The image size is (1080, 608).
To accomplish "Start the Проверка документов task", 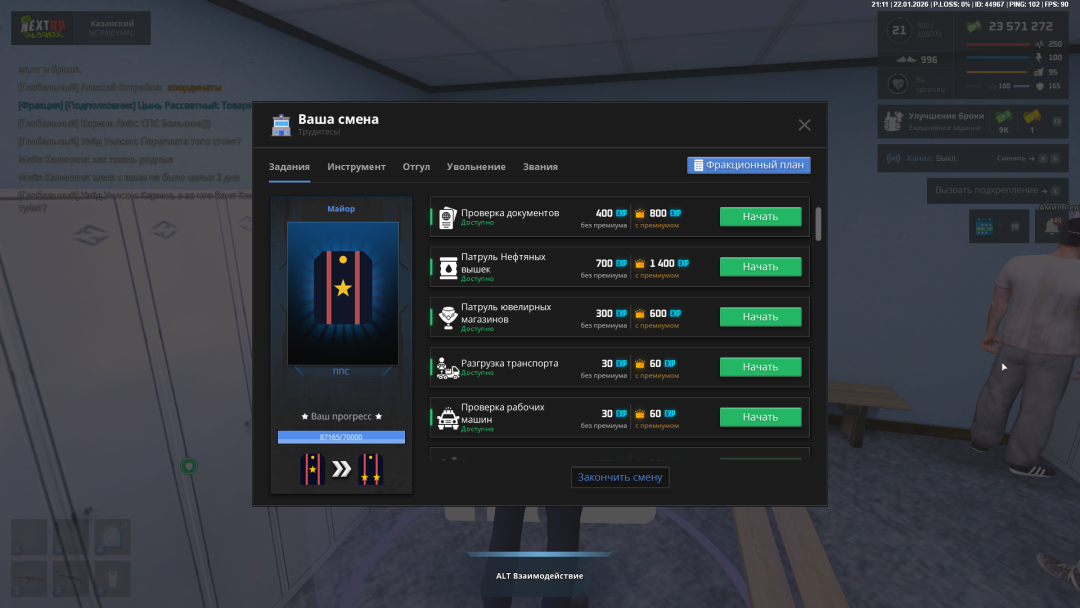I will 760,217.
